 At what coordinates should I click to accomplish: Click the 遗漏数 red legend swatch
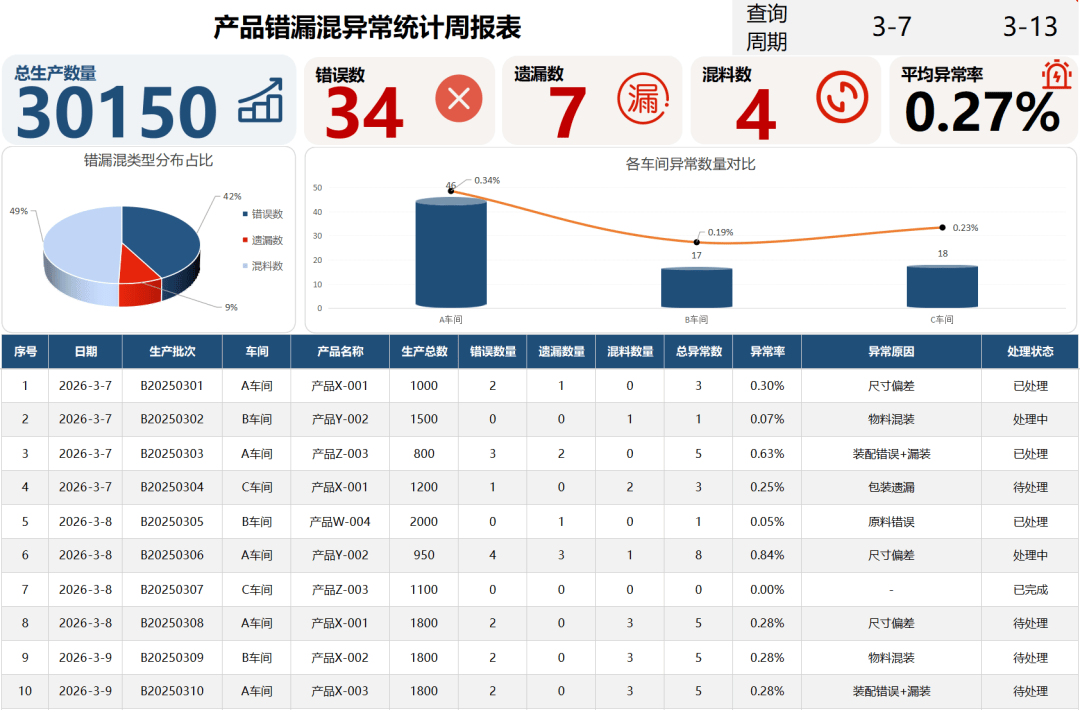coord(245,240)
